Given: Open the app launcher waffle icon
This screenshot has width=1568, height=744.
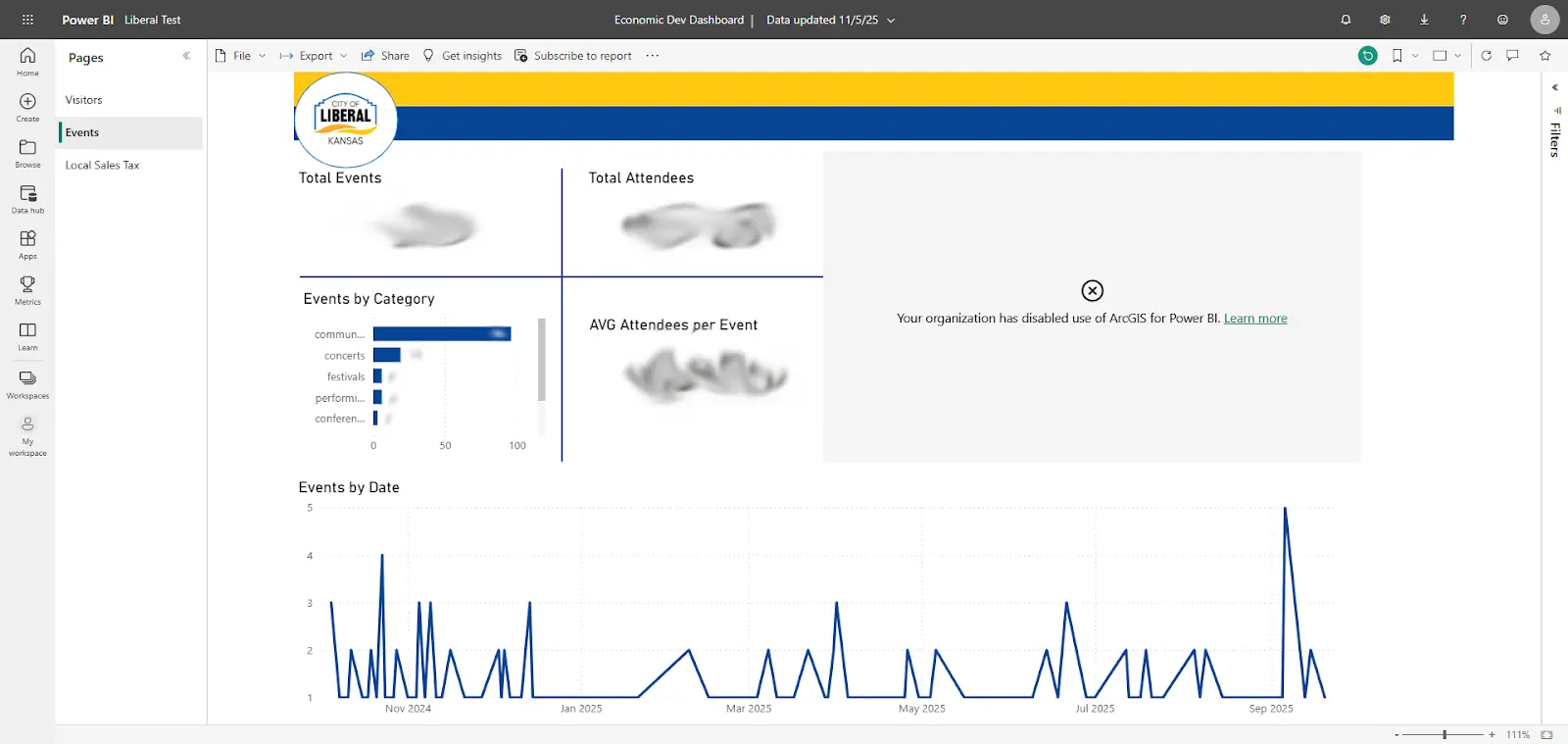Looking at the screenshot, I should pos(27,20).
